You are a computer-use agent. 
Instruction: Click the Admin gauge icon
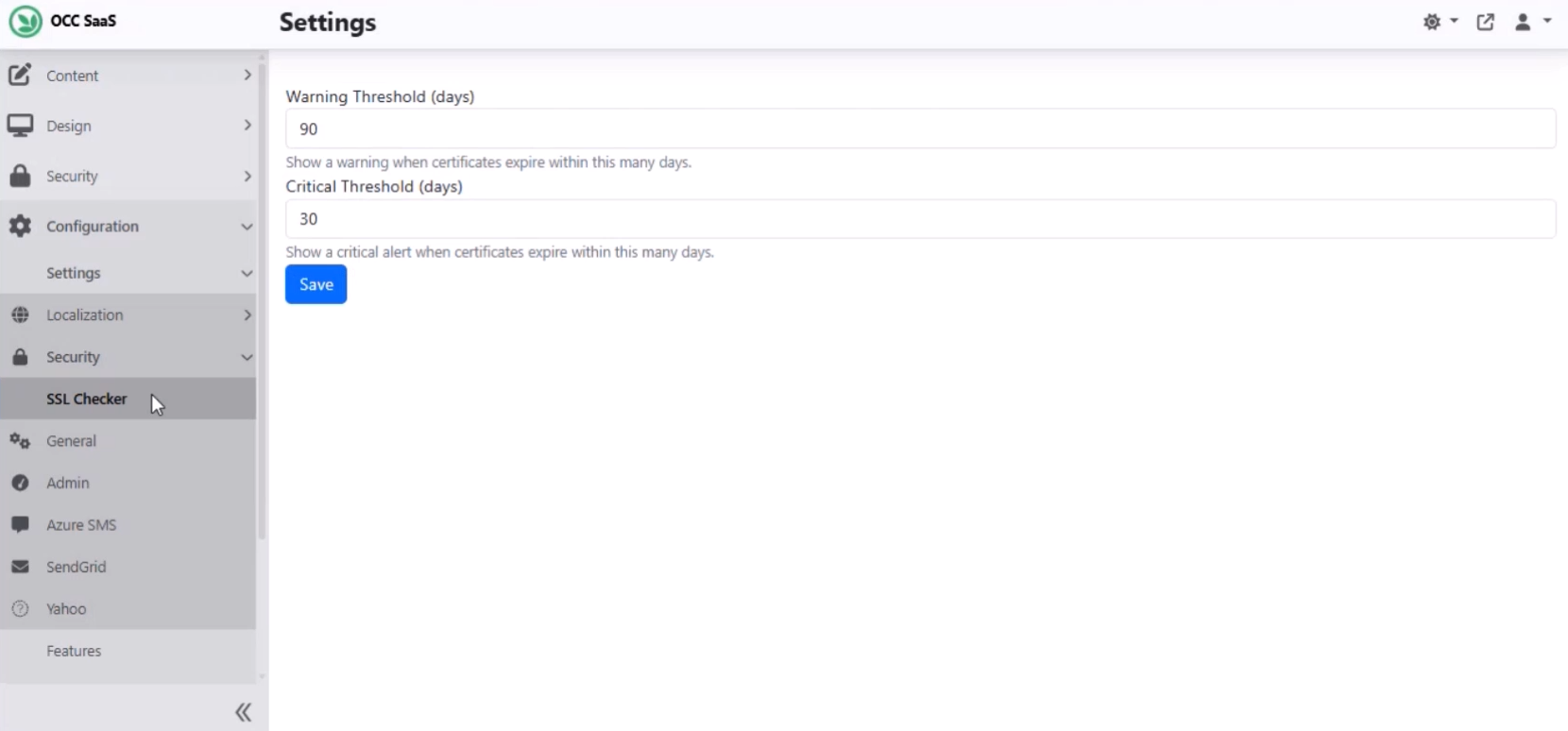point(20,483)
